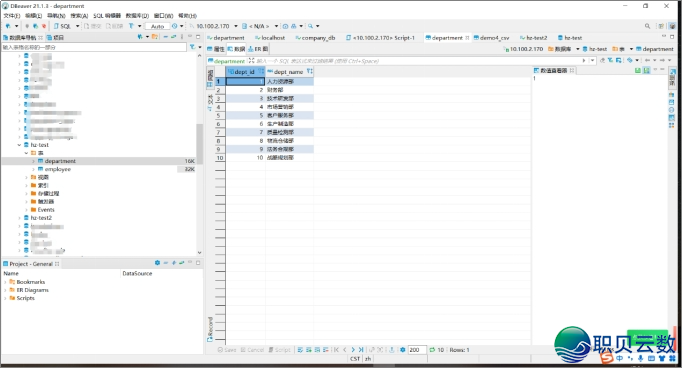Run filter expression play arrow
The width and height of the screenshot is (683, 369).
[x=584, y=61]
